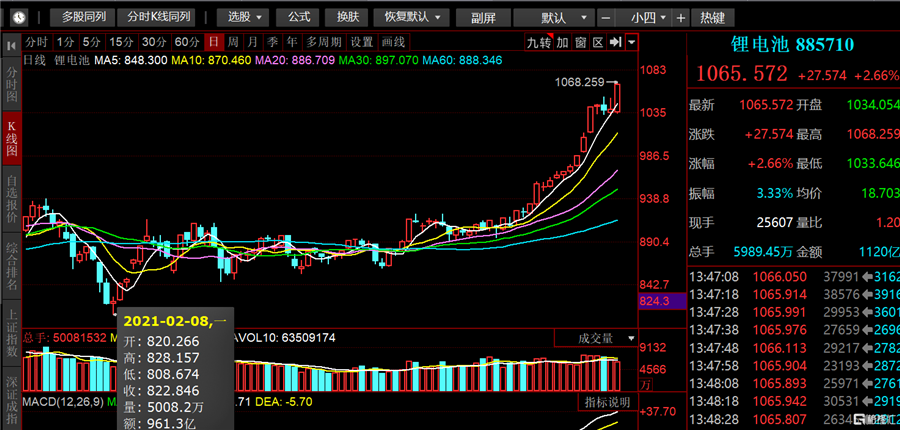Click the AVOL10: 63509174 label
Screen dimensions: 900x430
pos(285,338)
